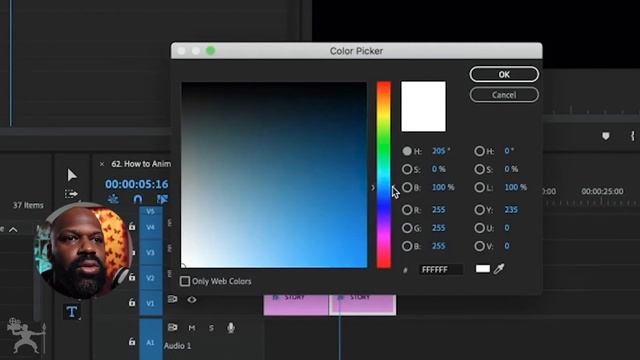This screenshot has width=640, height=360.
Task: Select the RGB Blue radio button
Action: (x=407, y=246)
